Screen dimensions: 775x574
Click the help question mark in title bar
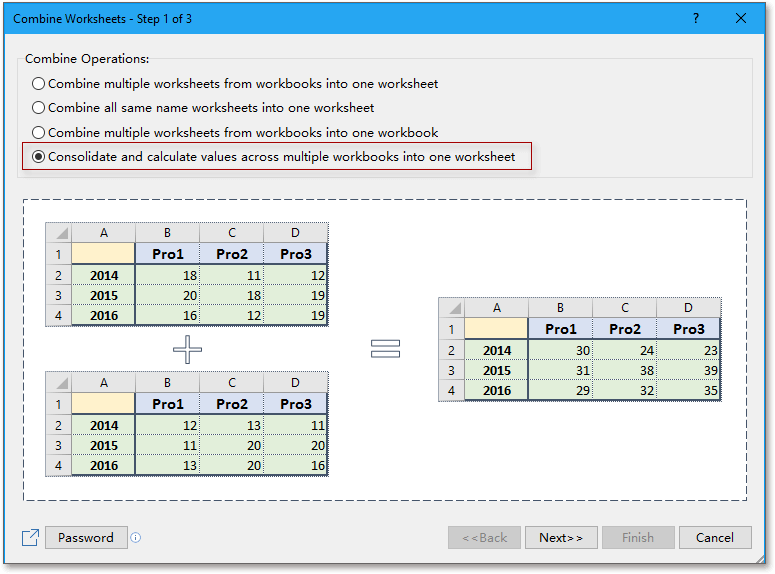pyautogui.click(x=696, y=18)
